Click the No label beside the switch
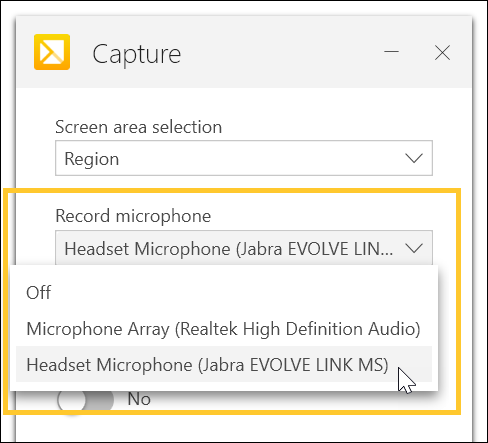The width and height of the screenshot is (488, 443). point(139,399)
